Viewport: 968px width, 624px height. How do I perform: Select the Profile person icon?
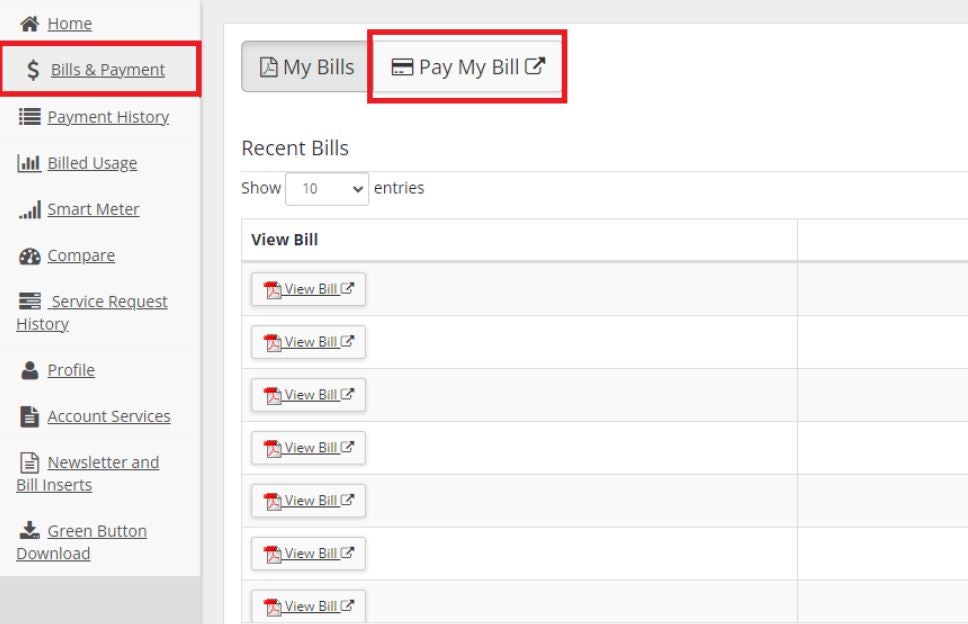[29, 370]
